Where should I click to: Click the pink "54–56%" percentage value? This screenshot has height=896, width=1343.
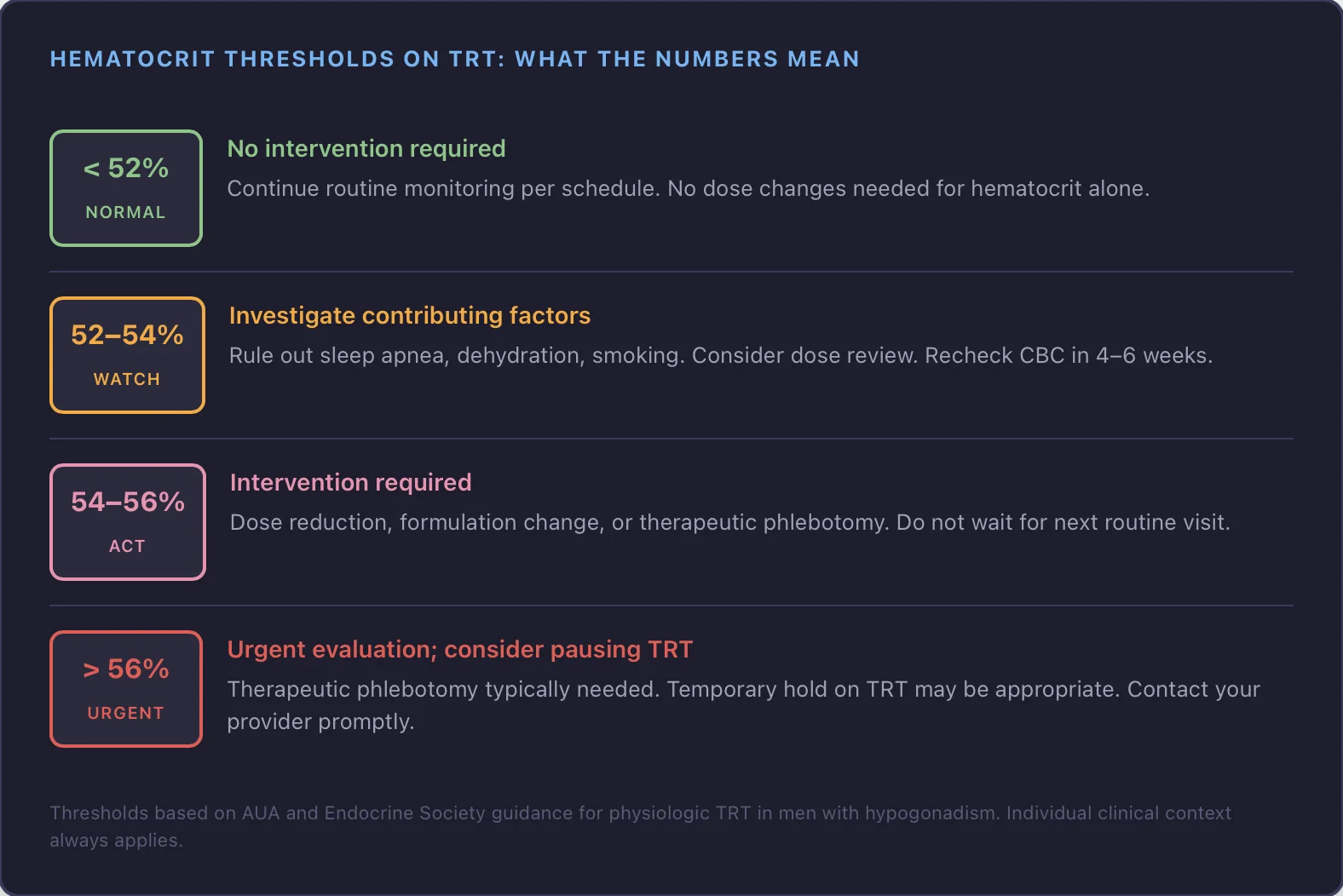[128, 503]
